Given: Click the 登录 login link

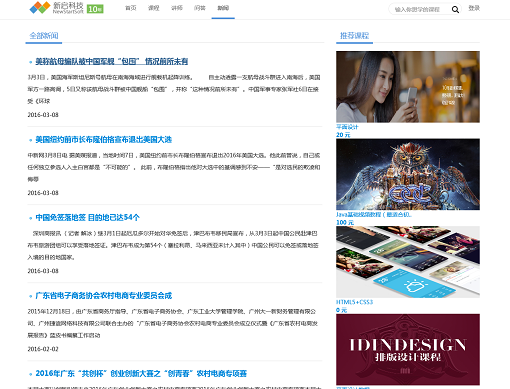Looking at the screenshot, I should [474, 8].
